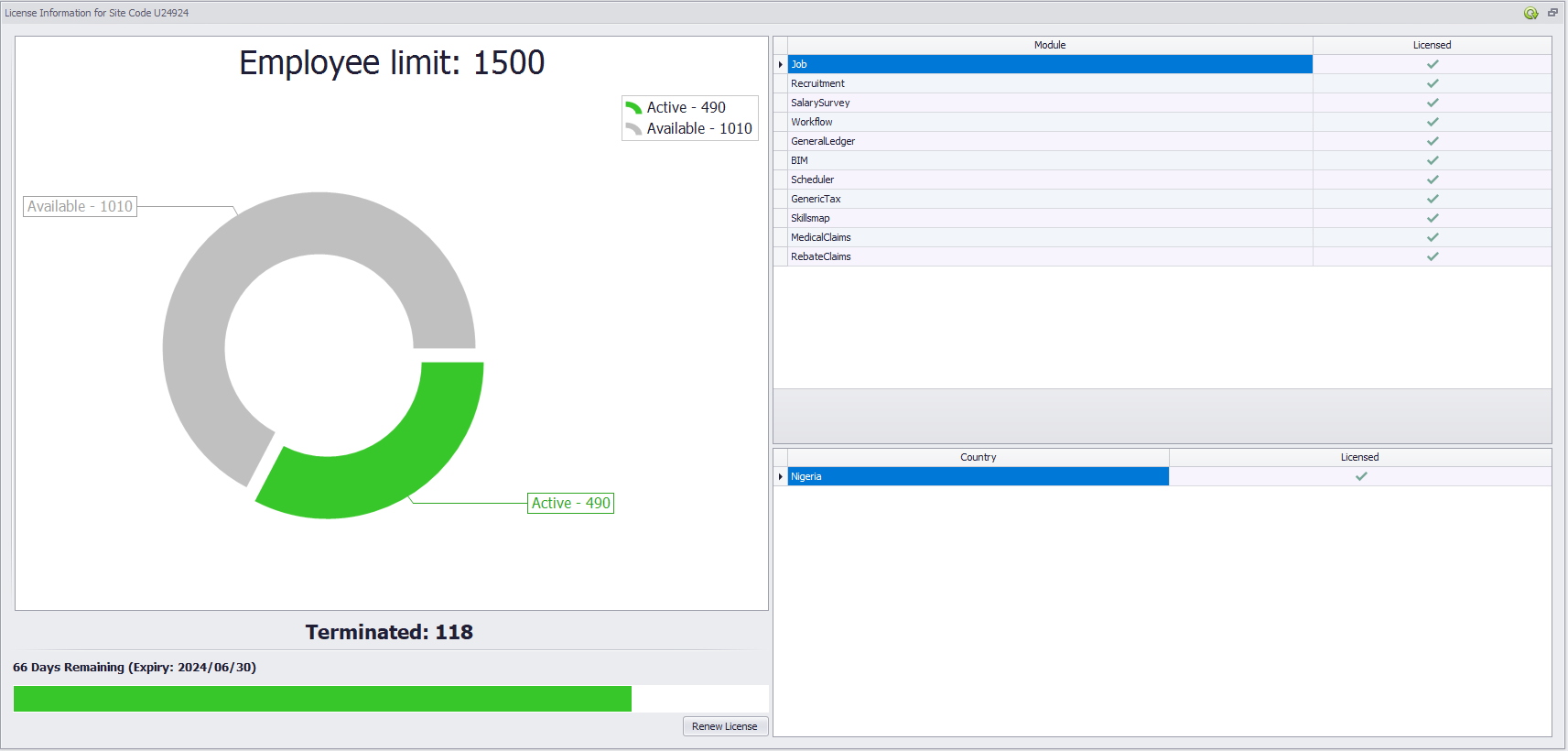The width and height of the screenshot is (1568, 751).
Task: Click the 'Available - 1010' chart callout label
Action: click(80, 206)
